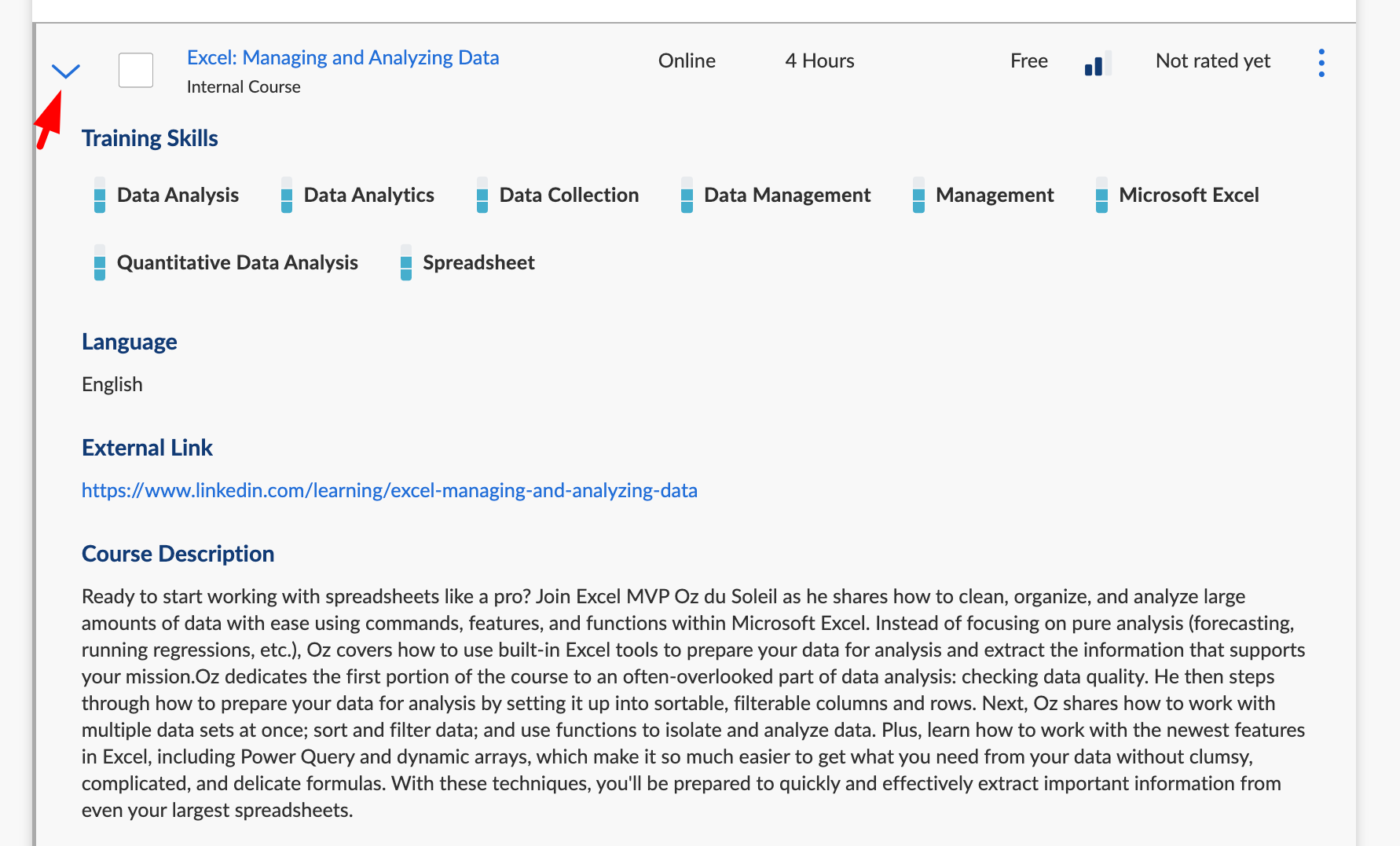Select the Microsoft Excel skill tag
This screenshot has width=1400, height=846.
point(1189,195)
